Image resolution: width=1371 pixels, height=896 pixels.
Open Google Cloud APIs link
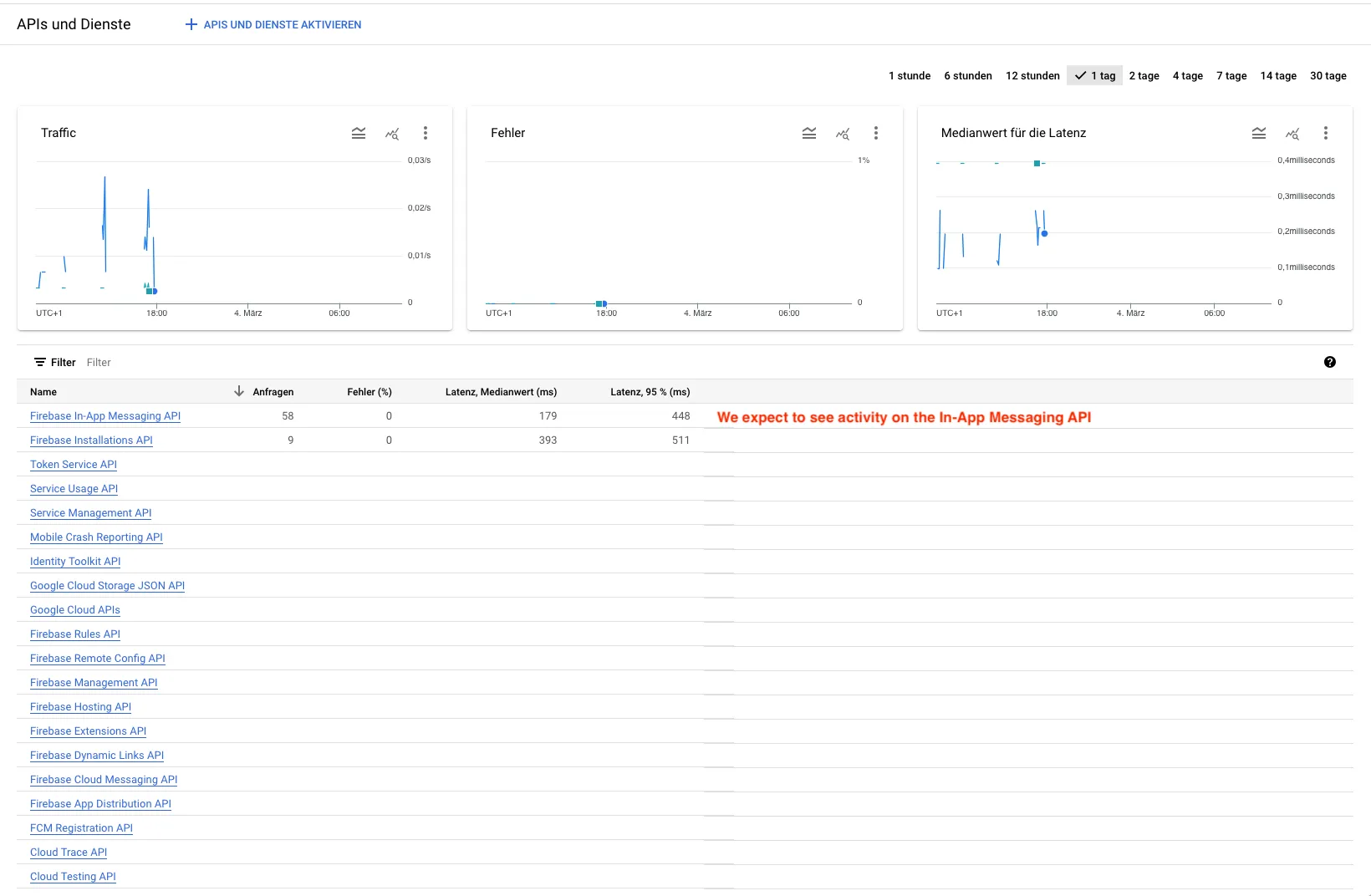coord(75,609)
